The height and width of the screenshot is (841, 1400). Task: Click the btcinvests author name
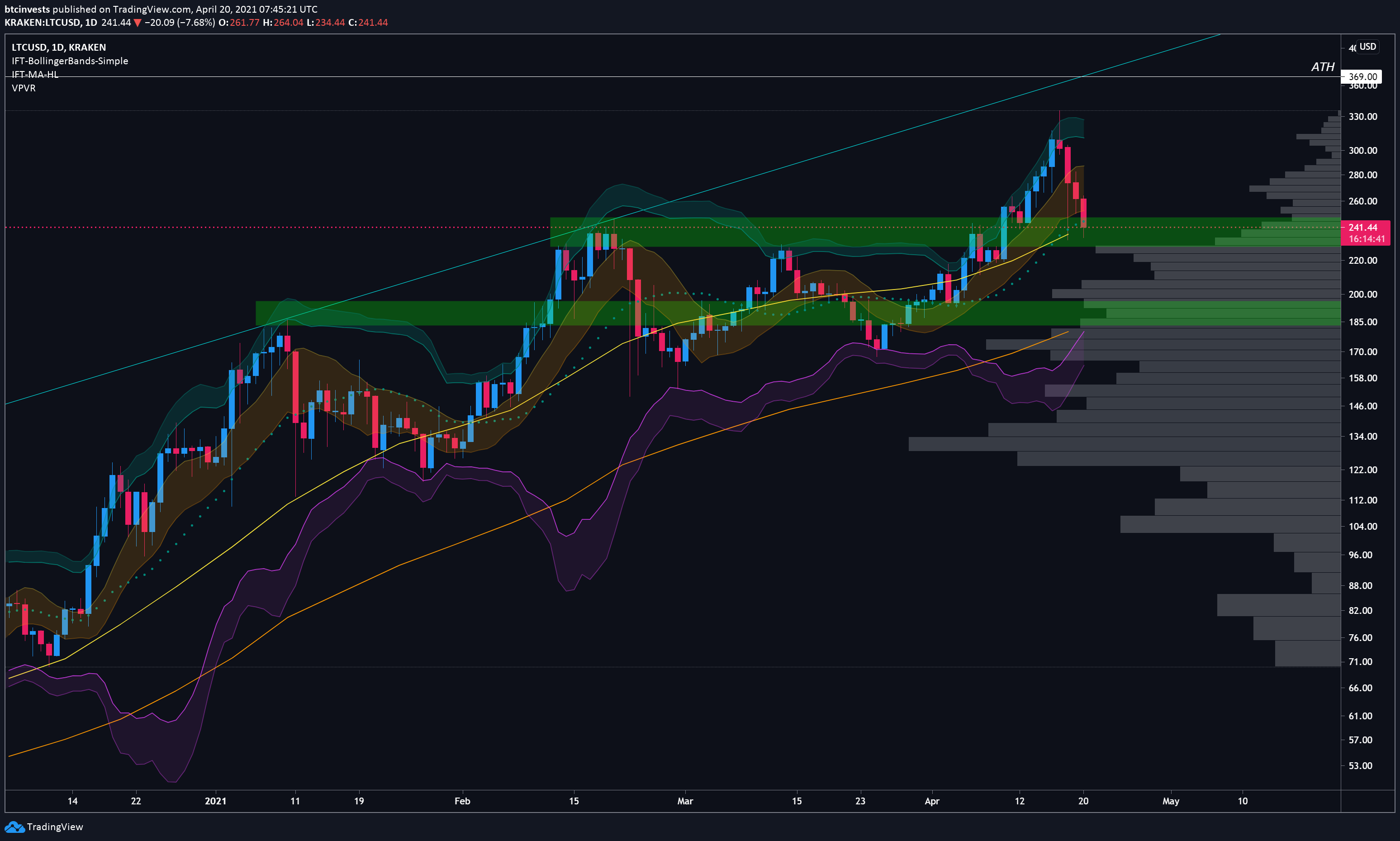(27, 9)
